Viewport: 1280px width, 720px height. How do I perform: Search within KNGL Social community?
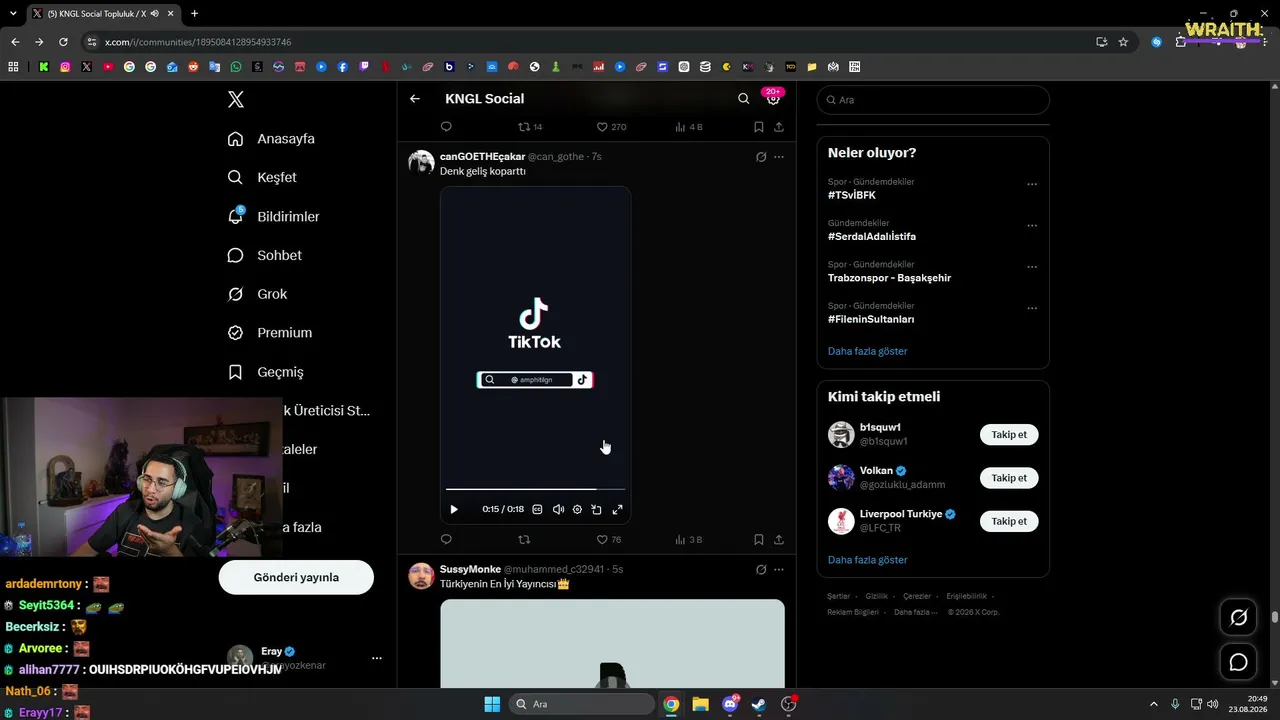point(743,99)
